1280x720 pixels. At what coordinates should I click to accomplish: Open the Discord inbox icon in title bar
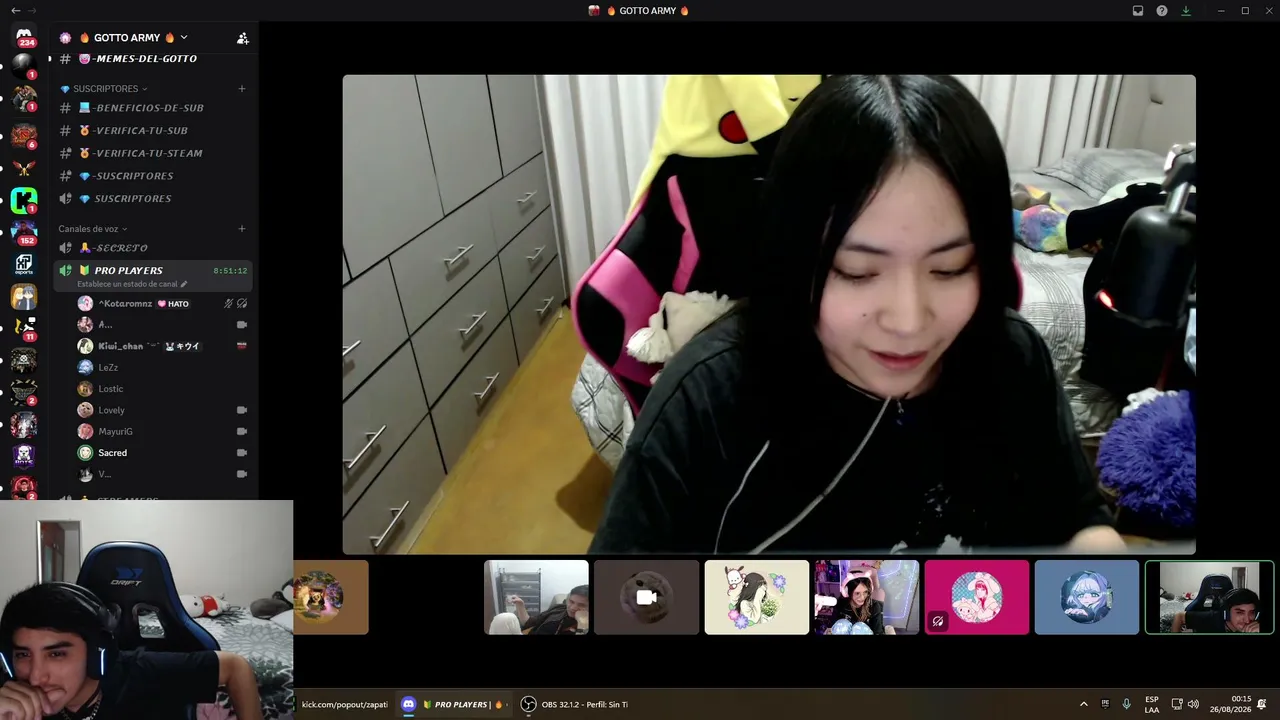(1138, 11)
